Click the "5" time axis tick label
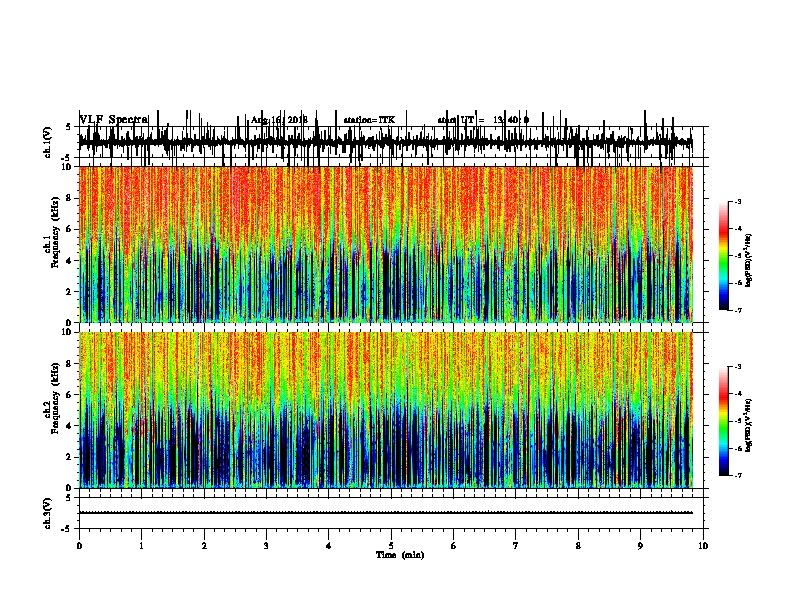 391,545
